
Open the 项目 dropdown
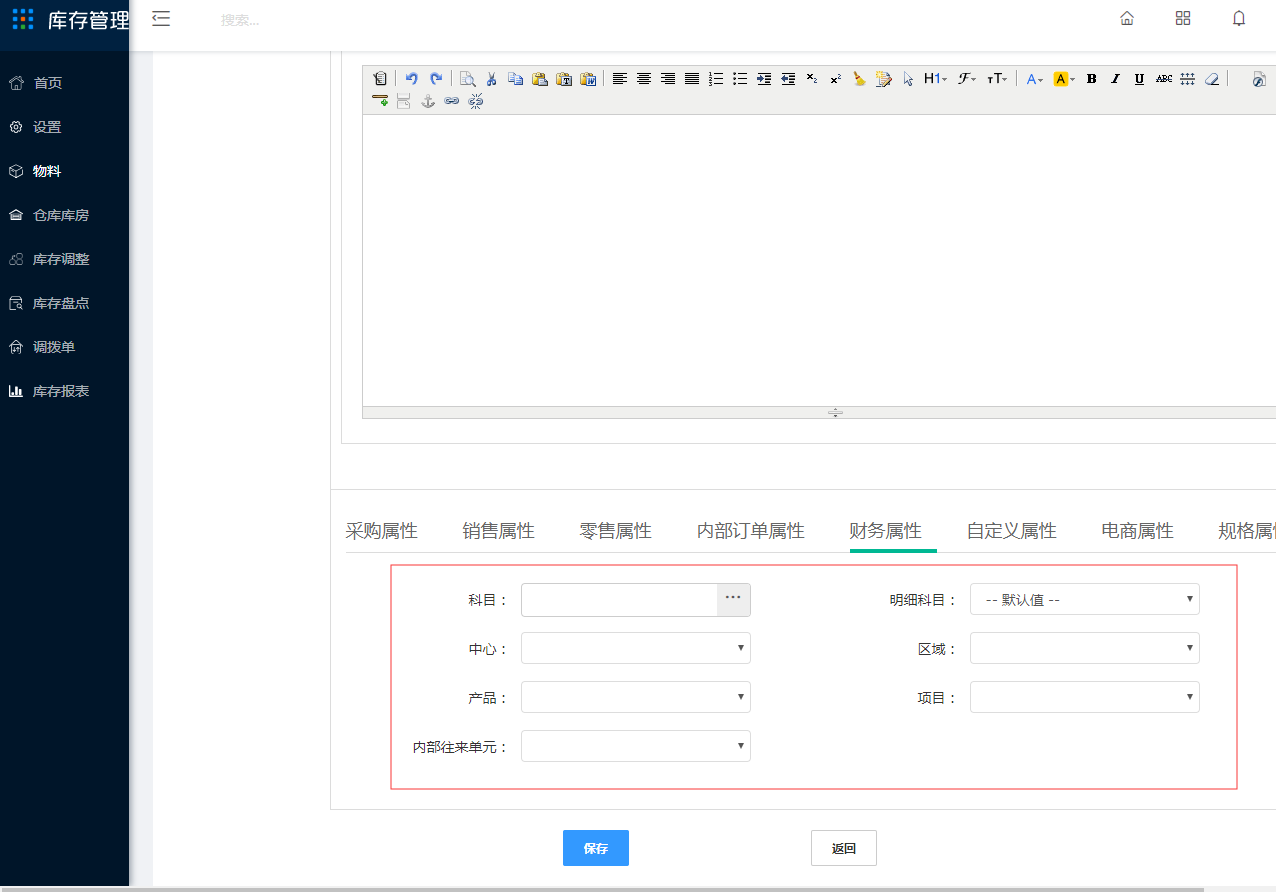1085,697
